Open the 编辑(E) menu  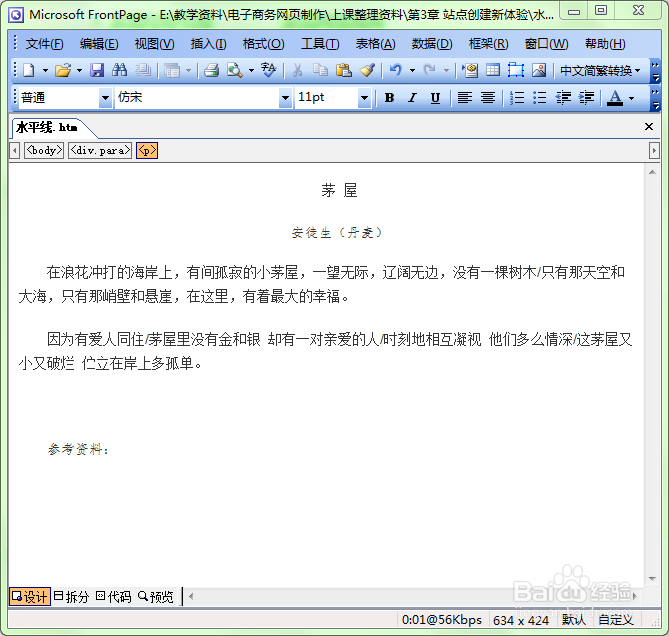point(99,44)
